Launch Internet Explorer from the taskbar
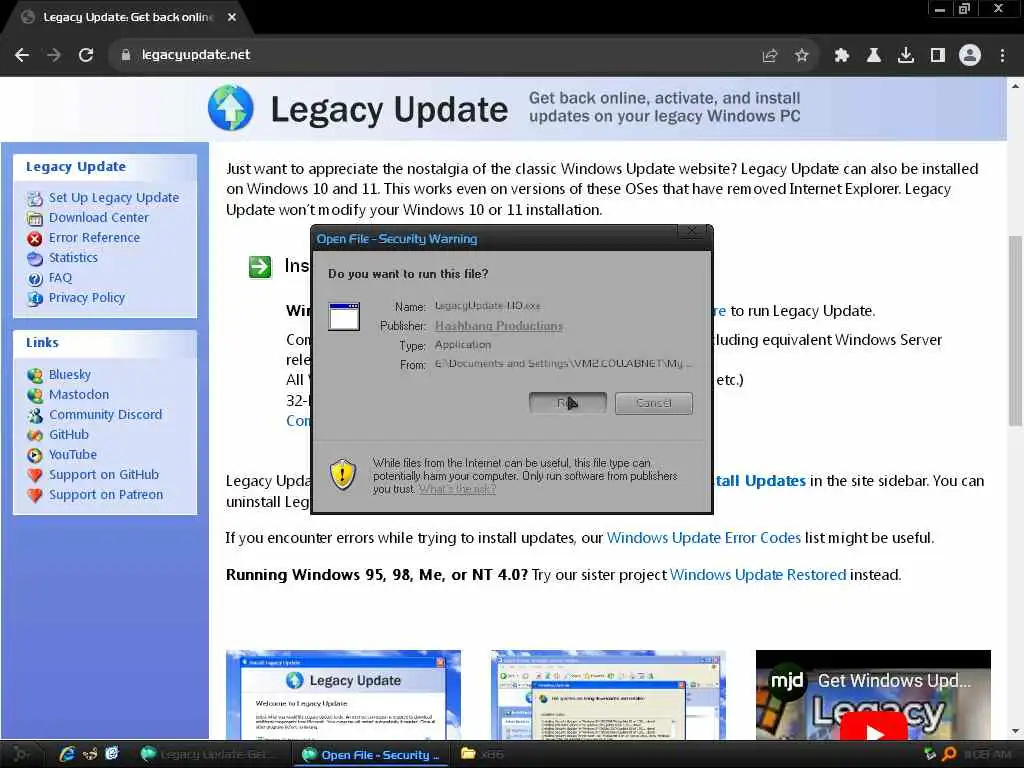The height and width of the screenshot is (768, 1024). pyautogui.click(x=67, y=754)
